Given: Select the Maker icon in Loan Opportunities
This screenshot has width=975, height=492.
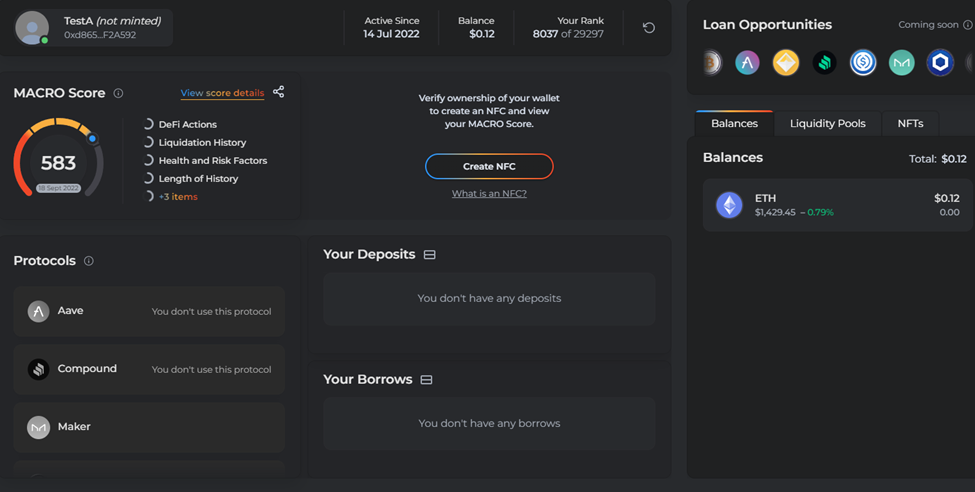Looking at the screenshot, I should click(902, 62).
